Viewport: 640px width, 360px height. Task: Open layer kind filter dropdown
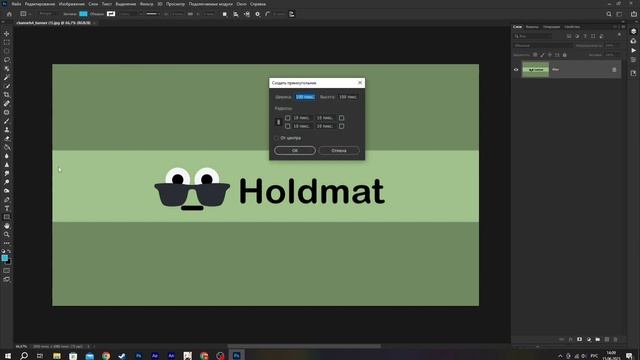coord(532,36)
